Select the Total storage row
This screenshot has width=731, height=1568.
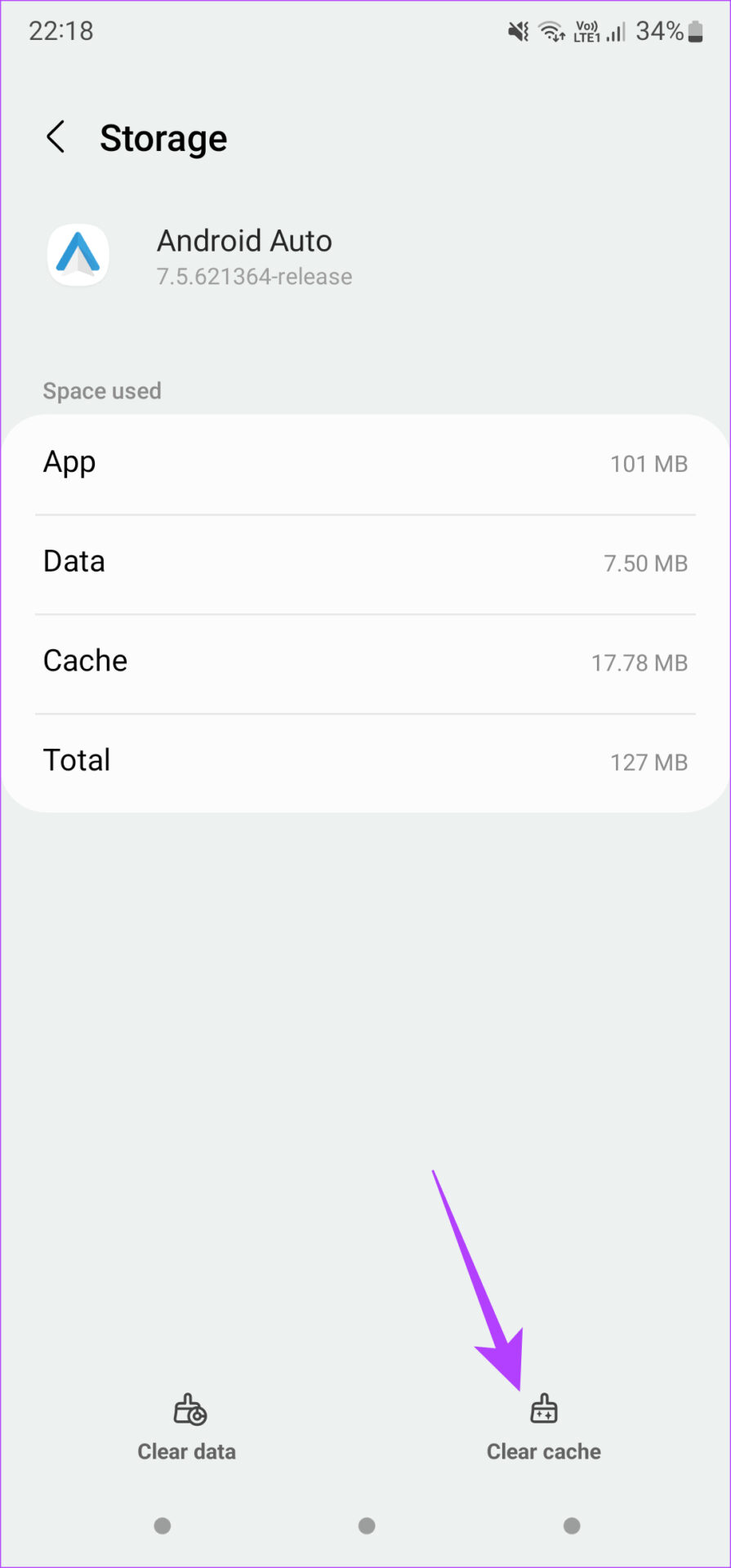pos(365,761)
